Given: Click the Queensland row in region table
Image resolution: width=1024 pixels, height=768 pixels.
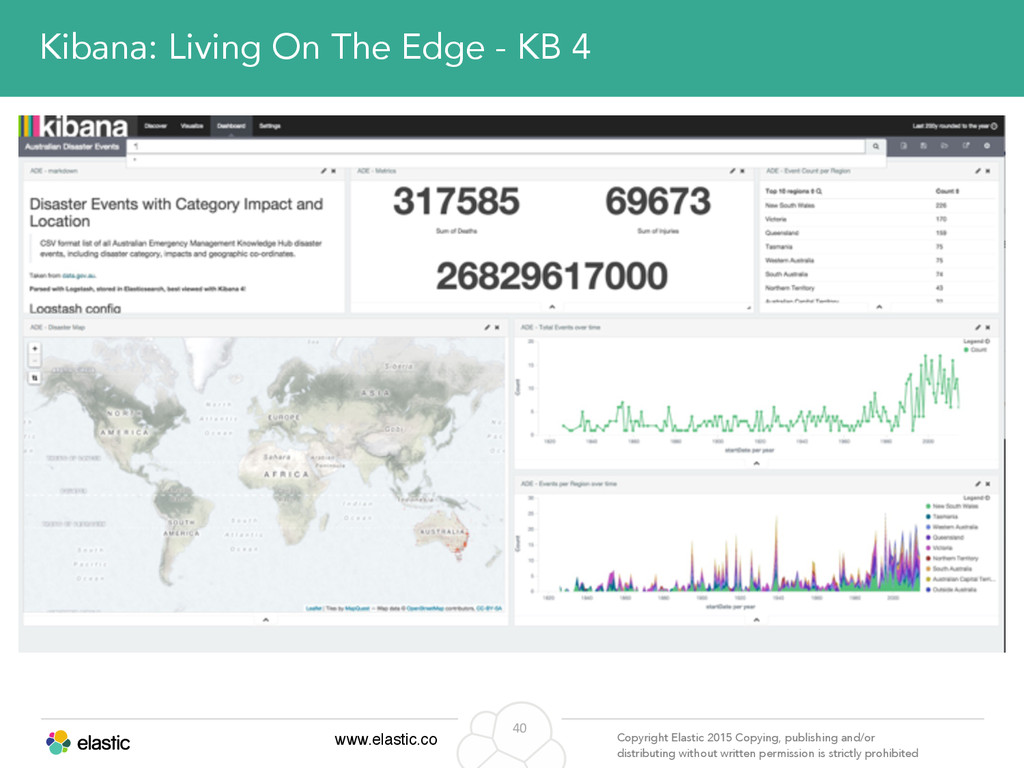Looking at the screenshot, I should [879, 232].
